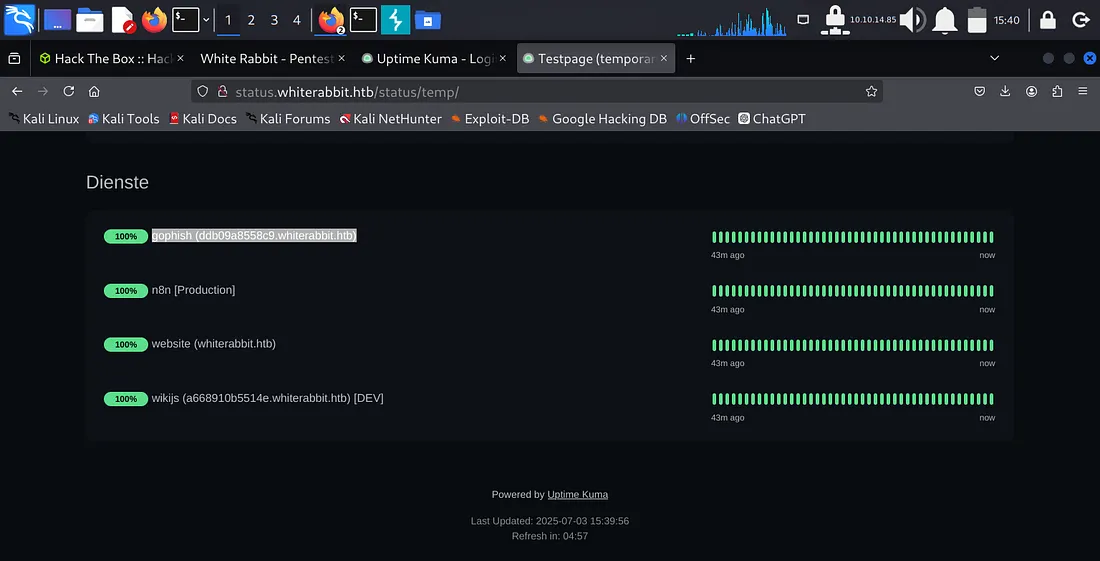1100x561 pixels.
Task: Open the lightning bolt app in the taskbar
Action: (x=396, y=20)
